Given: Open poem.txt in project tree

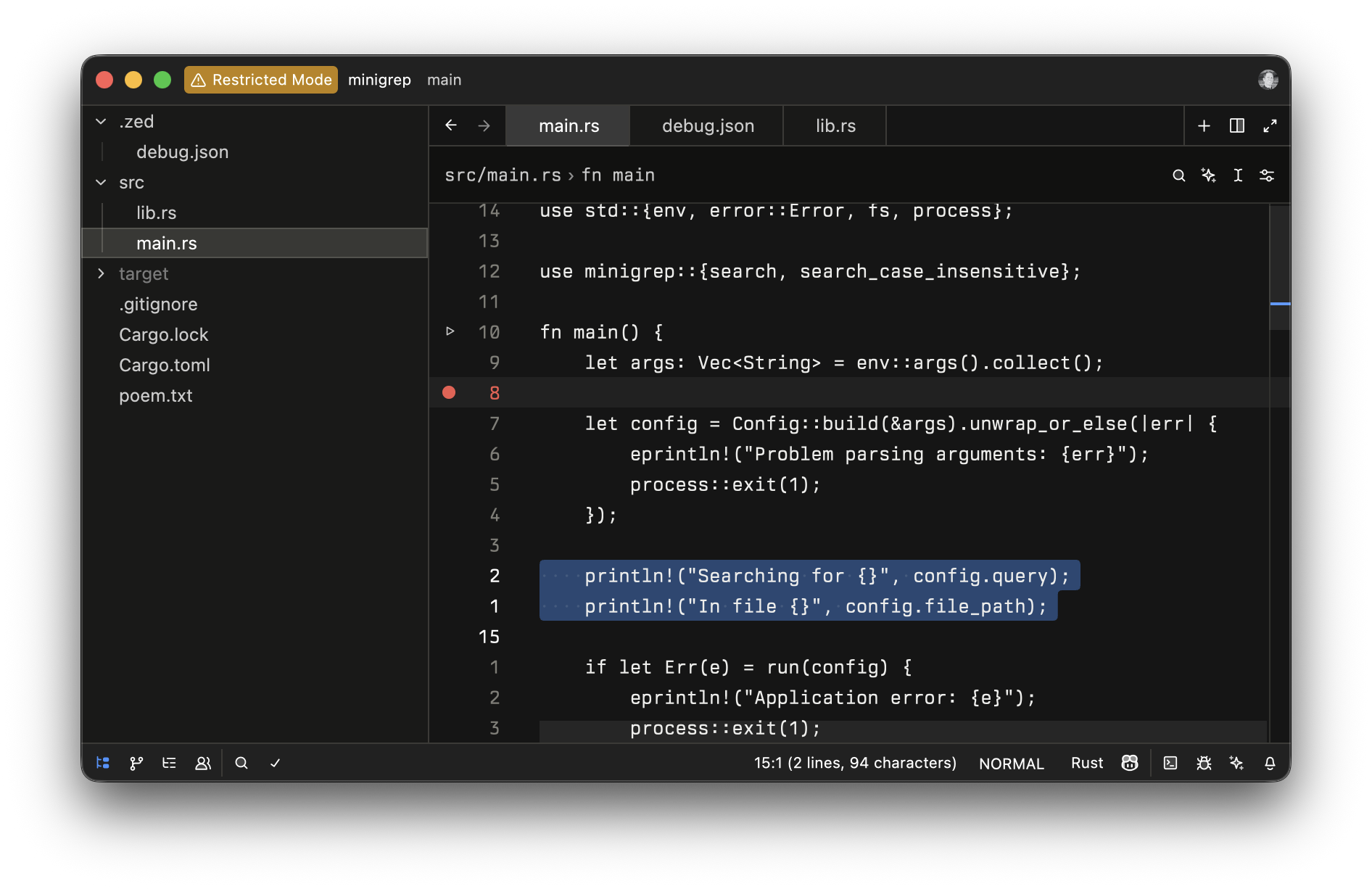Looking at the screenshot, I should point(255,395).
